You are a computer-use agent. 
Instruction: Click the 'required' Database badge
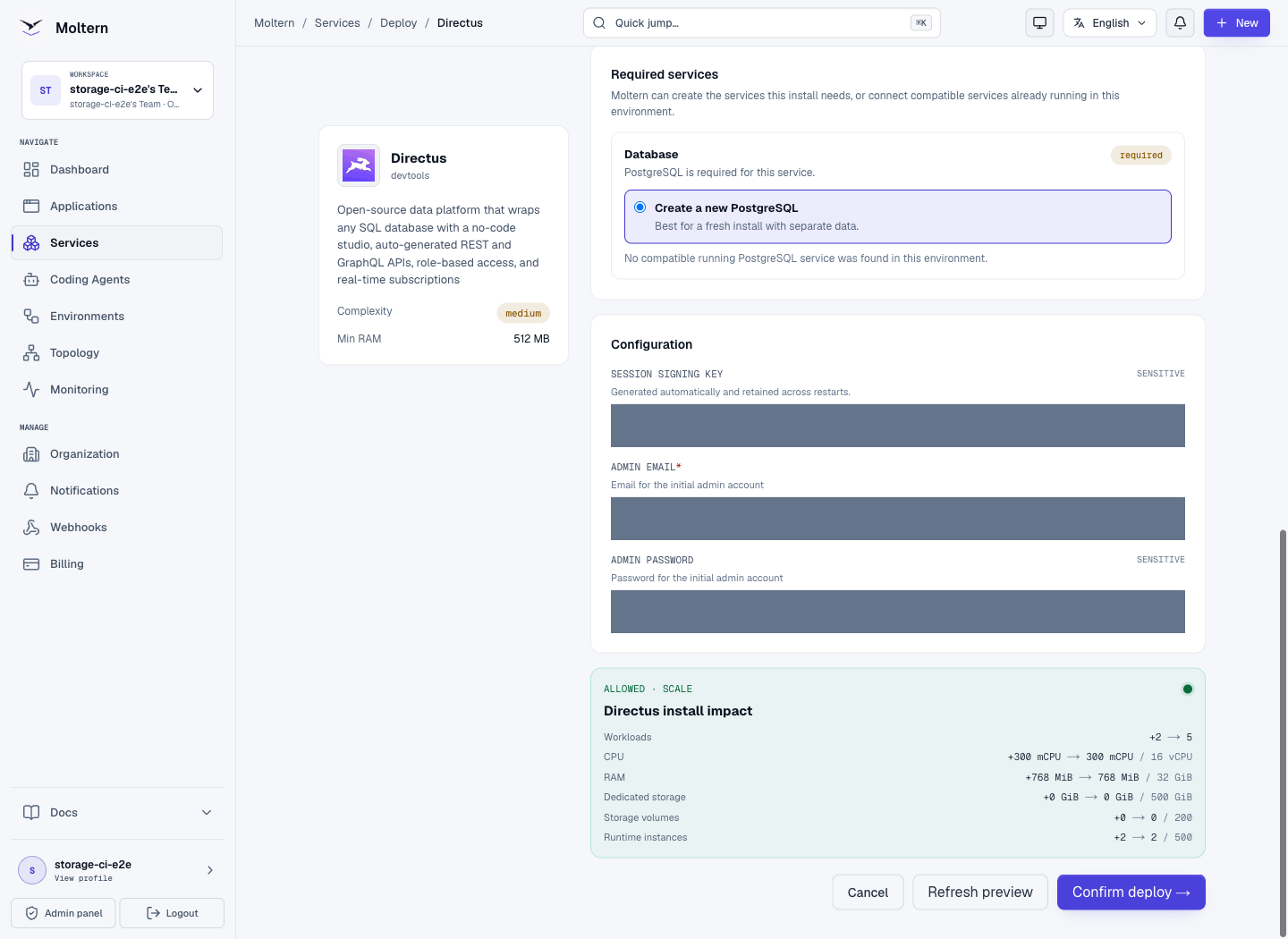(1141, 156)
